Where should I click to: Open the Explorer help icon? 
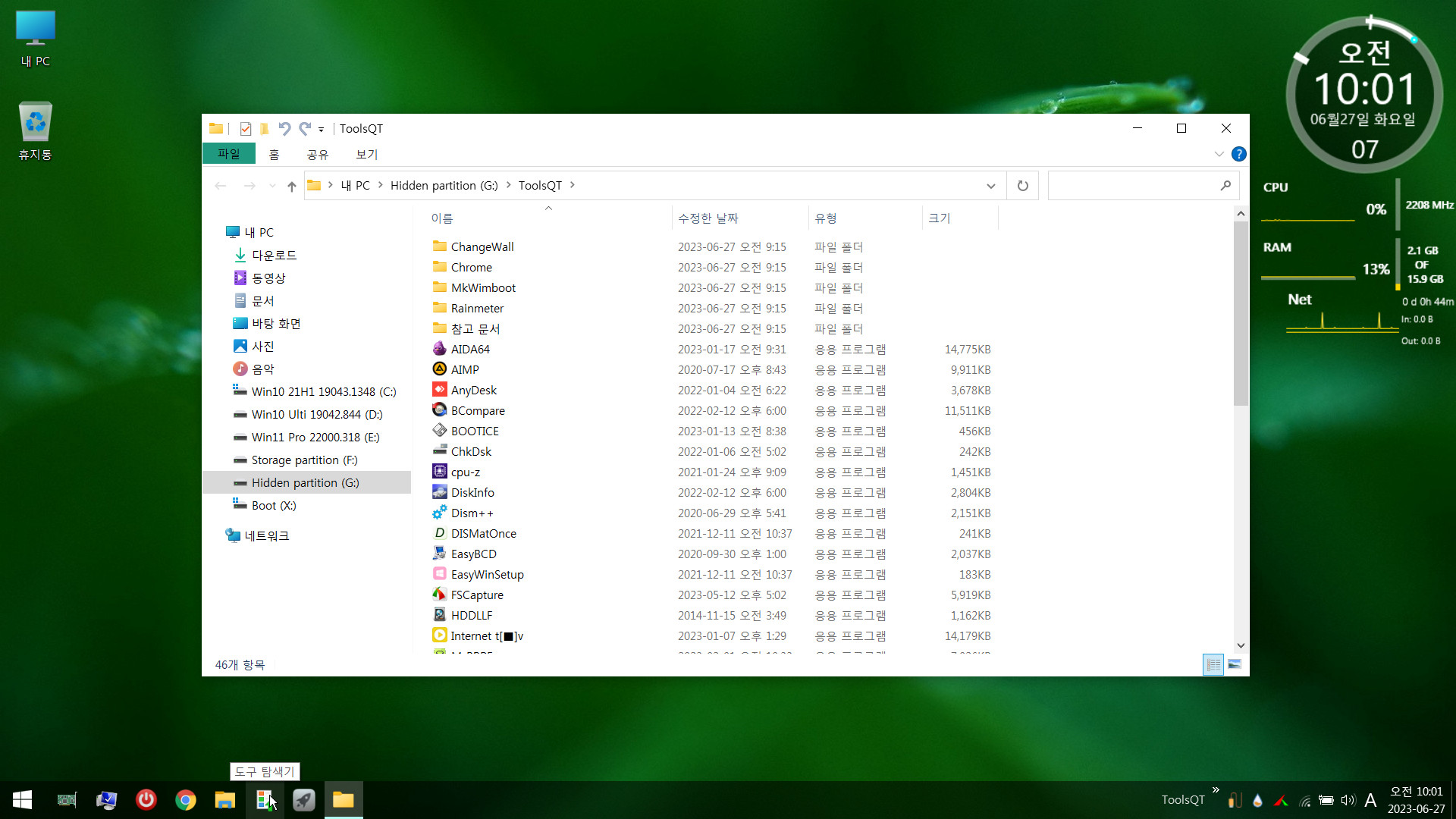(x=1238, y=154)
